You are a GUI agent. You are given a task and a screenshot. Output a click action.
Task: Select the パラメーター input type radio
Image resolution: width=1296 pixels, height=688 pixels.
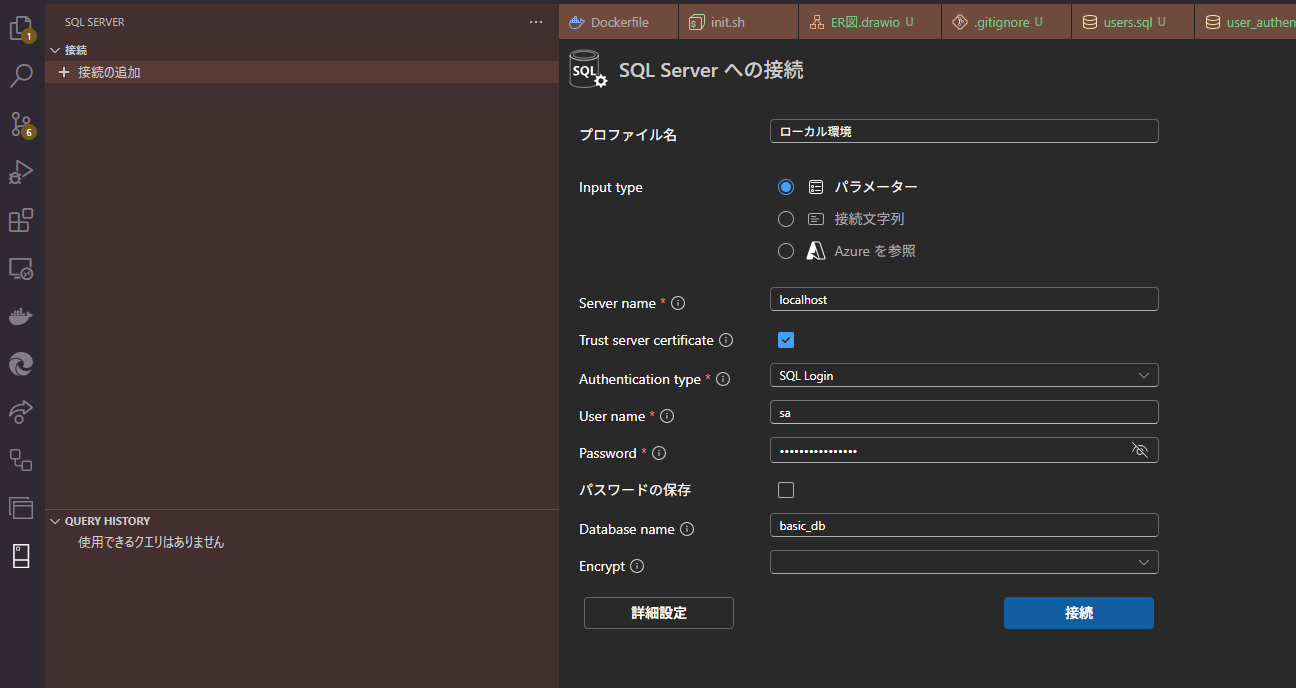tap(786, 187)
